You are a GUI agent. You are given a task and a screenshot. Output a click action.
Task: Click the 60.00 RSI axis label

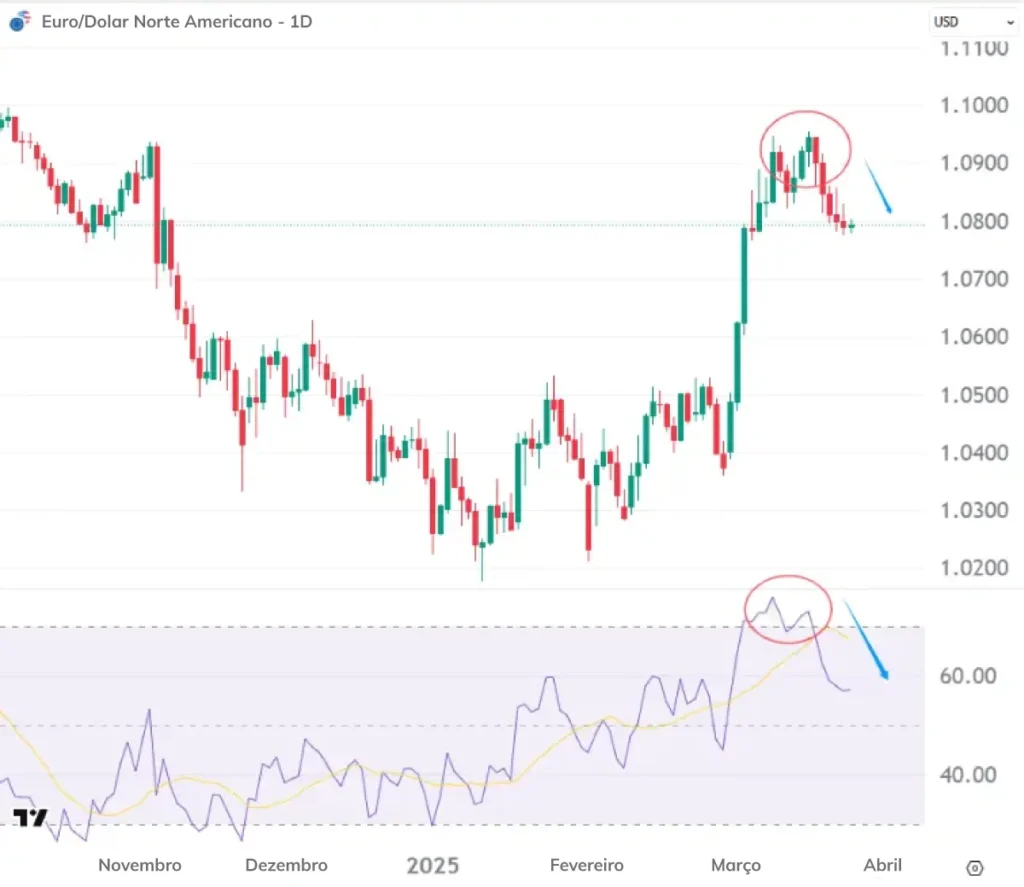pos(968,675)
